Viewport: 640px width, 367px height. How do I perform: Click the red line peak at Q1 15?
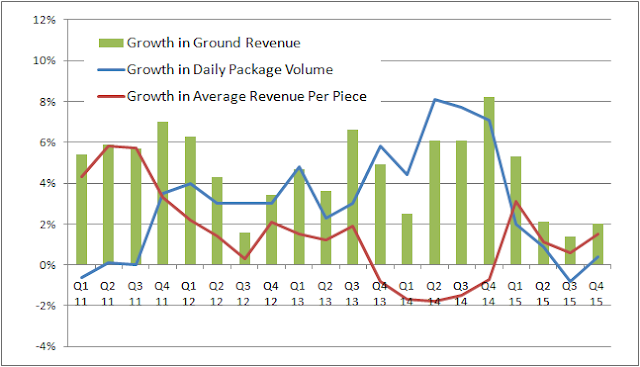click(x=516, y=201)
